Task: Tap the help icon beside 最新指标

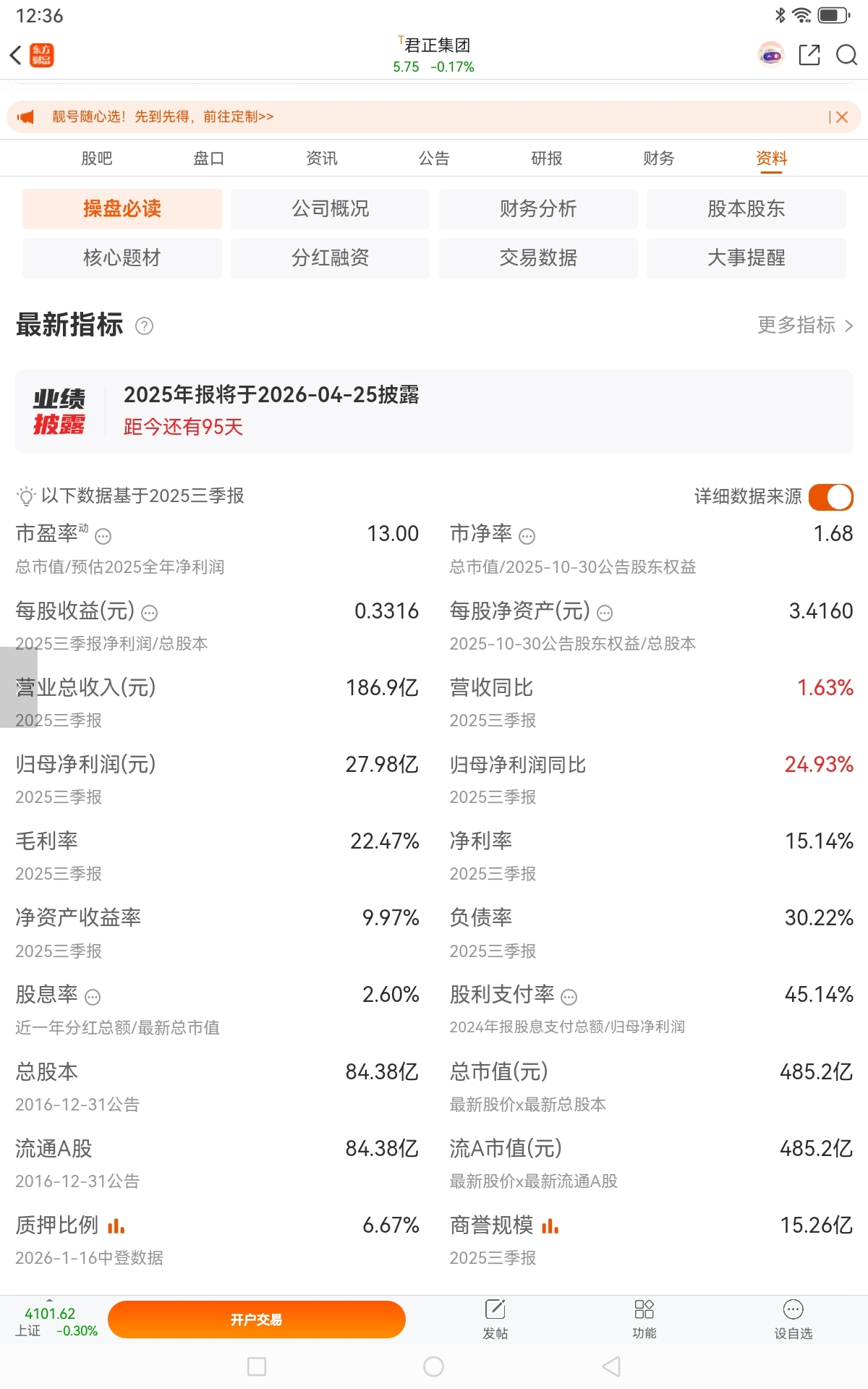Action: [x=145, y=326]
